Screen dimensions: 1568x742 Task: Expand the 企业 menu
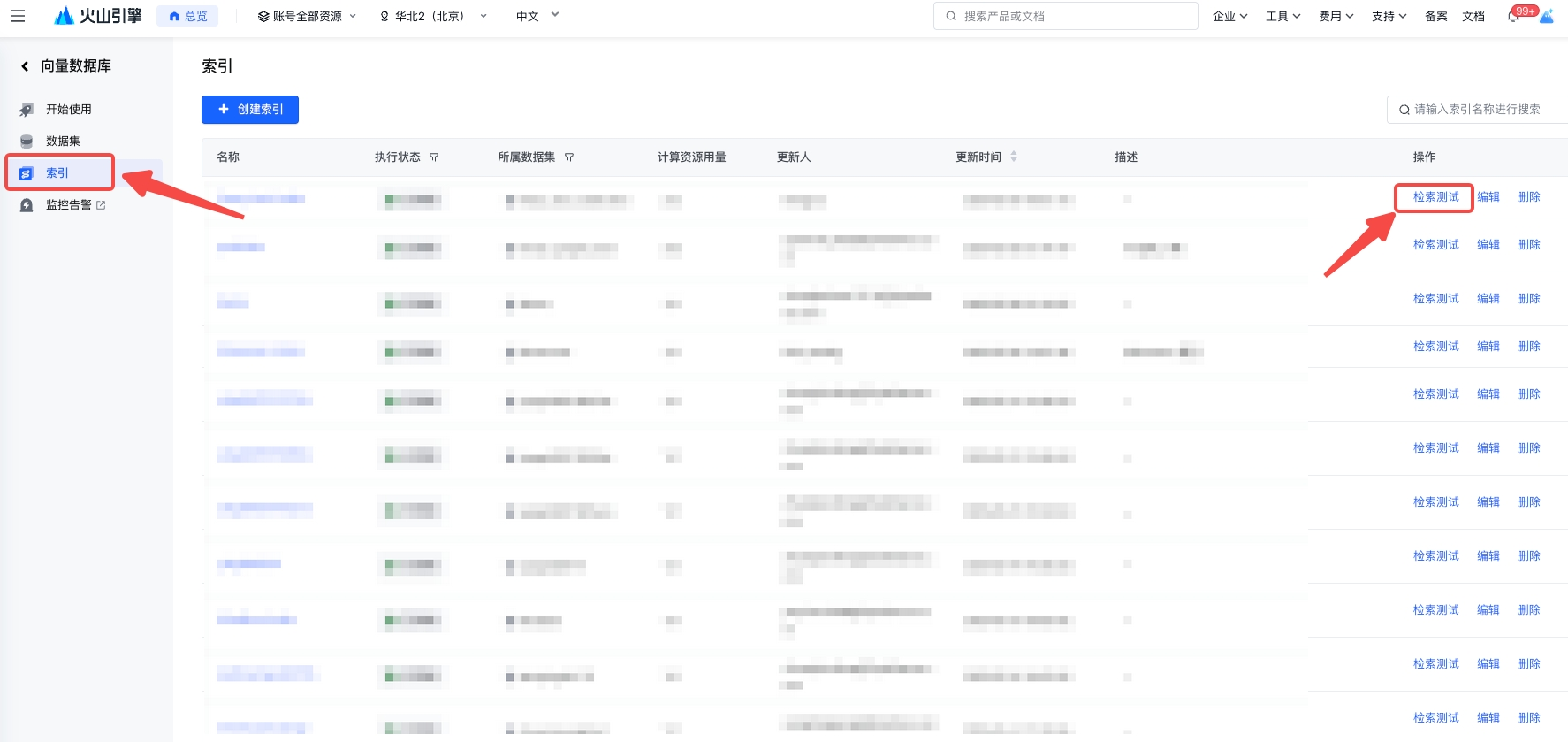point(1229,16)
